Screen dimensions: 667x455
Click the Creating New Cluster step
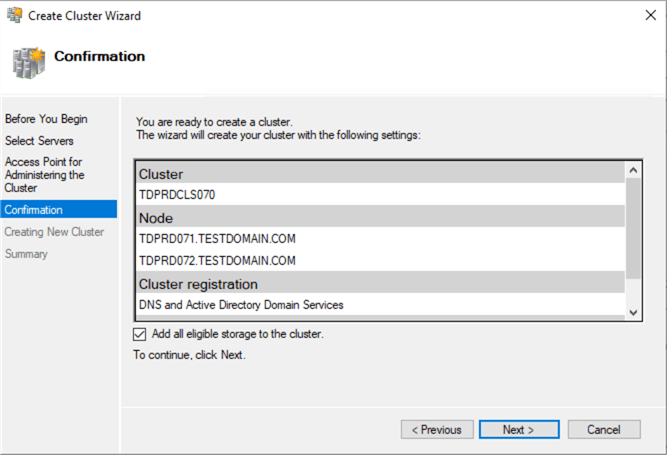[54, 232]
